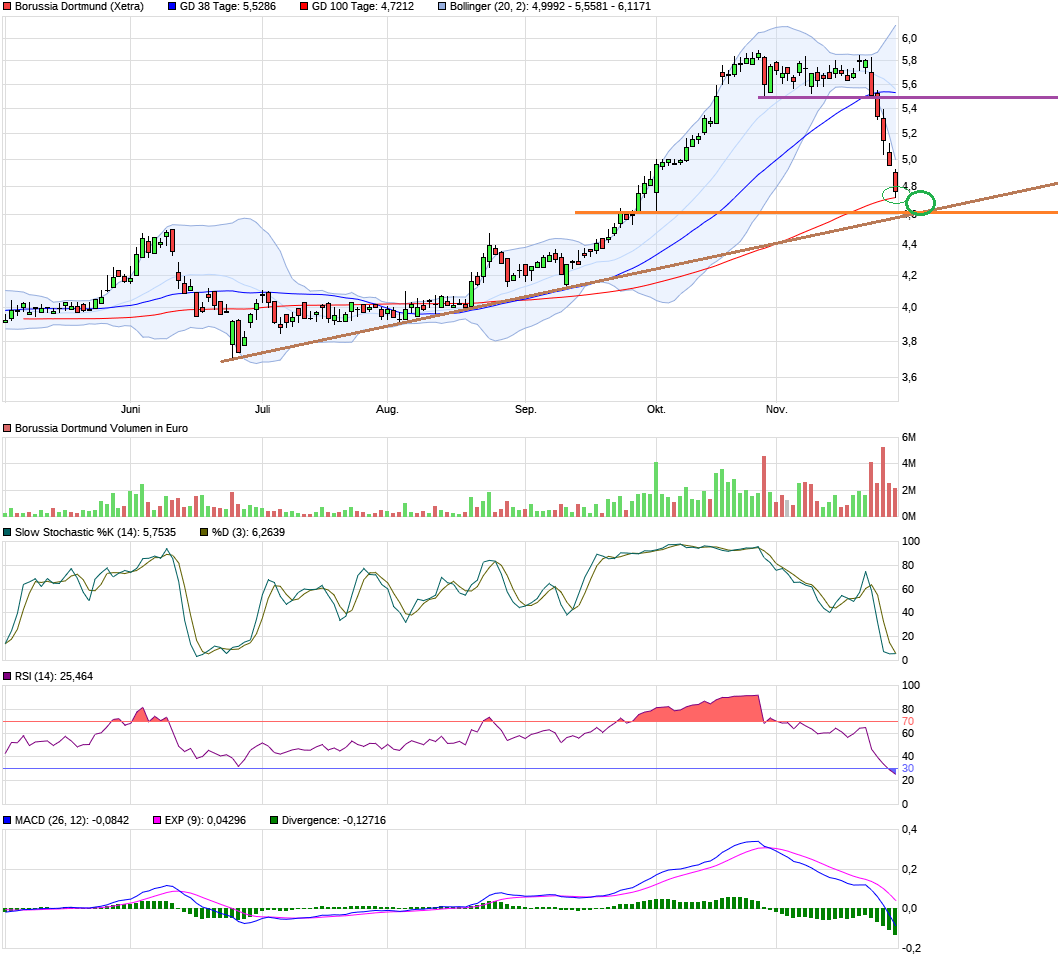
Task: Click the 'Okt.' month axis label
Action: click(656, 410)
